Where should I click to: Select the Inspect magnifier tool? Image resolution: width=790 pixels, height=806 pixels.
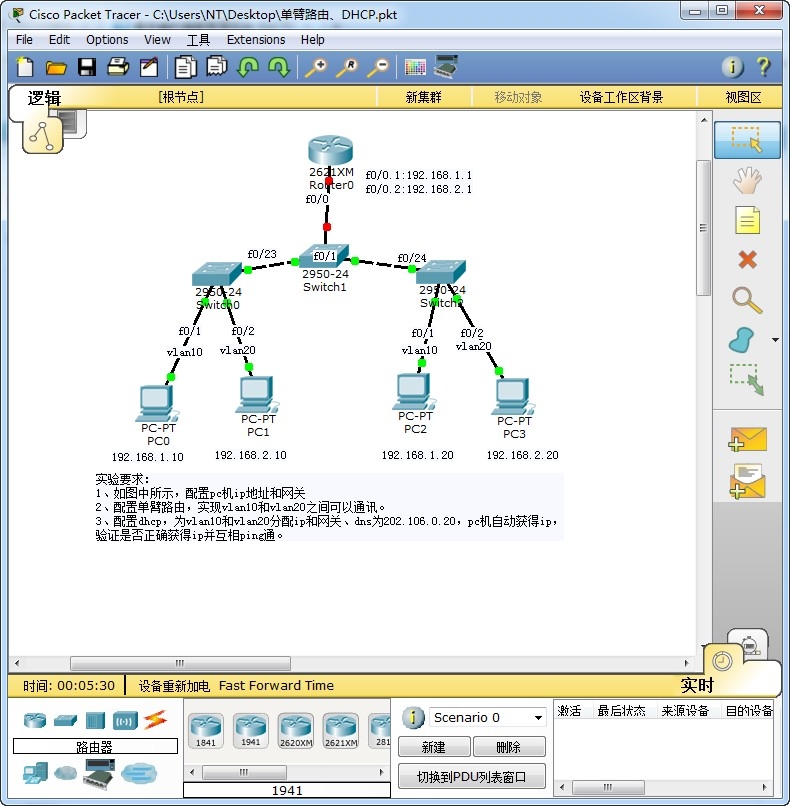point(747,300)
